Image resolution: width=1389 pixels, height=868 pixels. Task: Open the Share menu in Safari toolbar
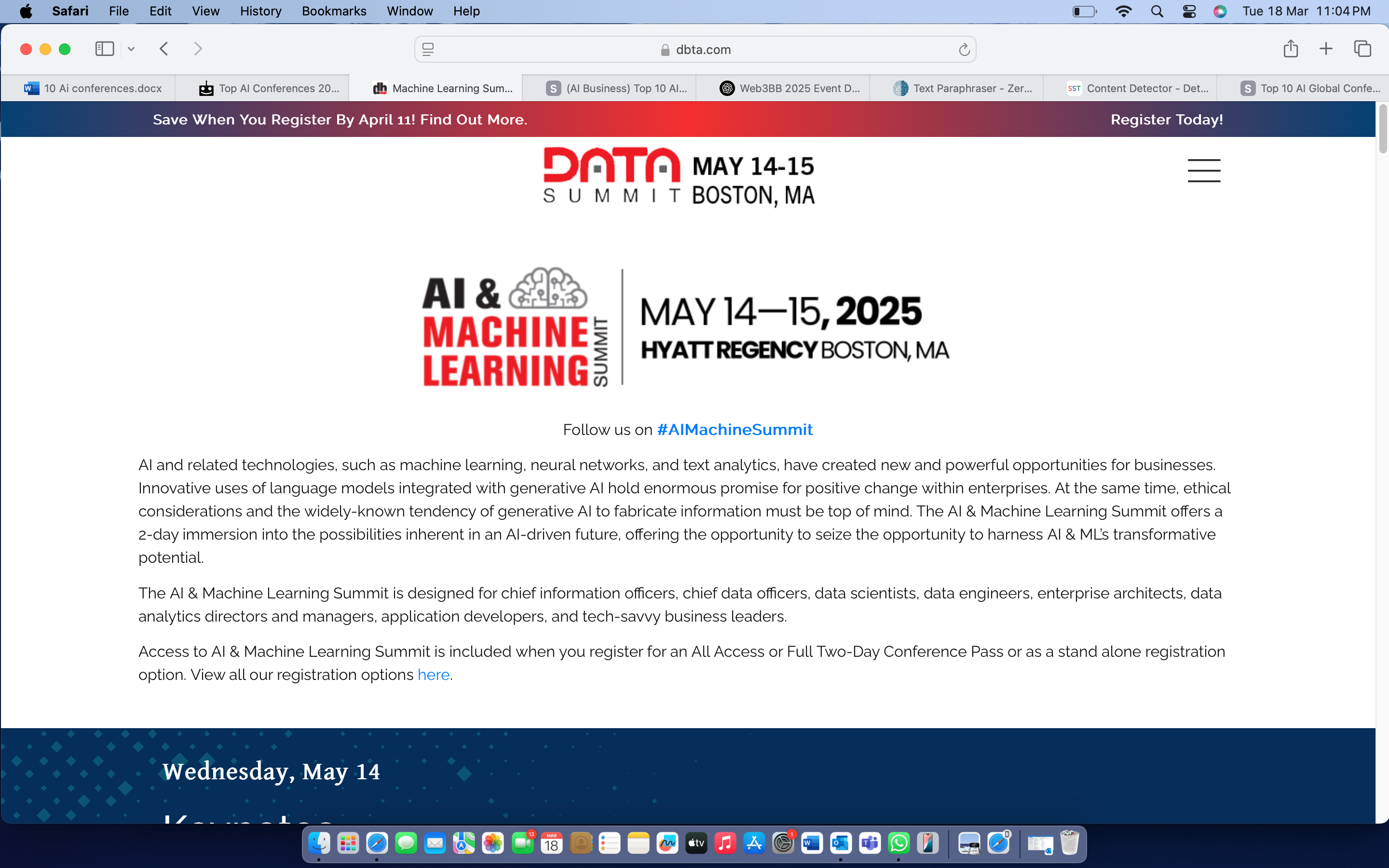point(1291,49)
